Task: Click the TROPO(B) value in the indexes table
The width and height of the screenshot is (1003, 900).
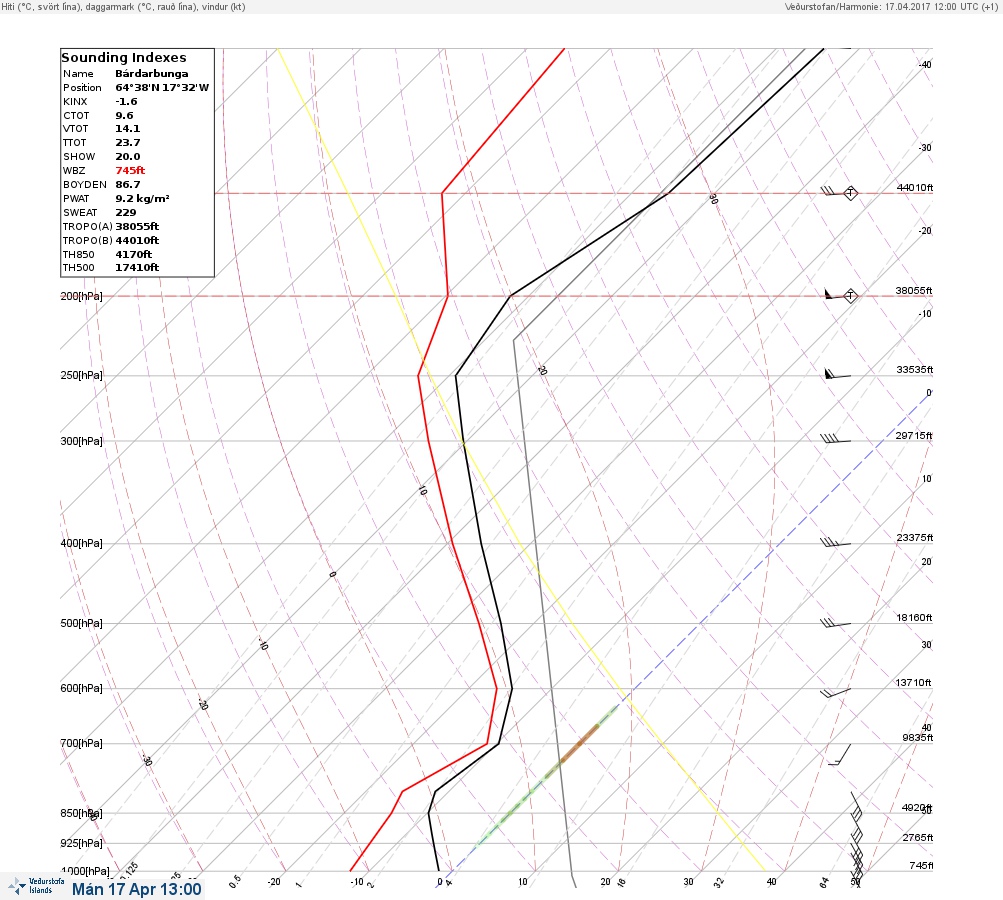Action: click(x=137, y=241)
